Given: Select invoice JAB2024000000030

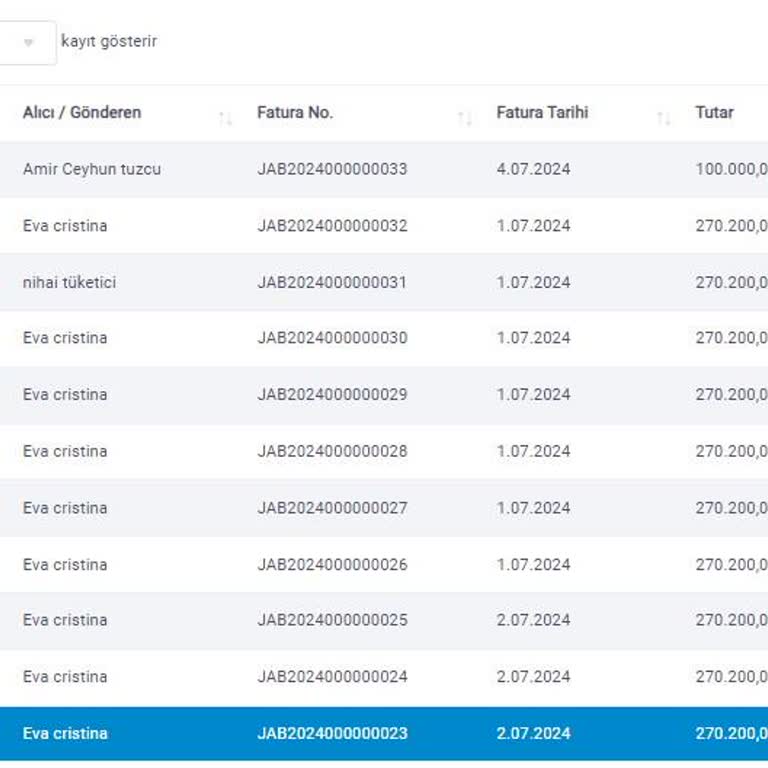Looking at the screenshot, I should [332, 338].
